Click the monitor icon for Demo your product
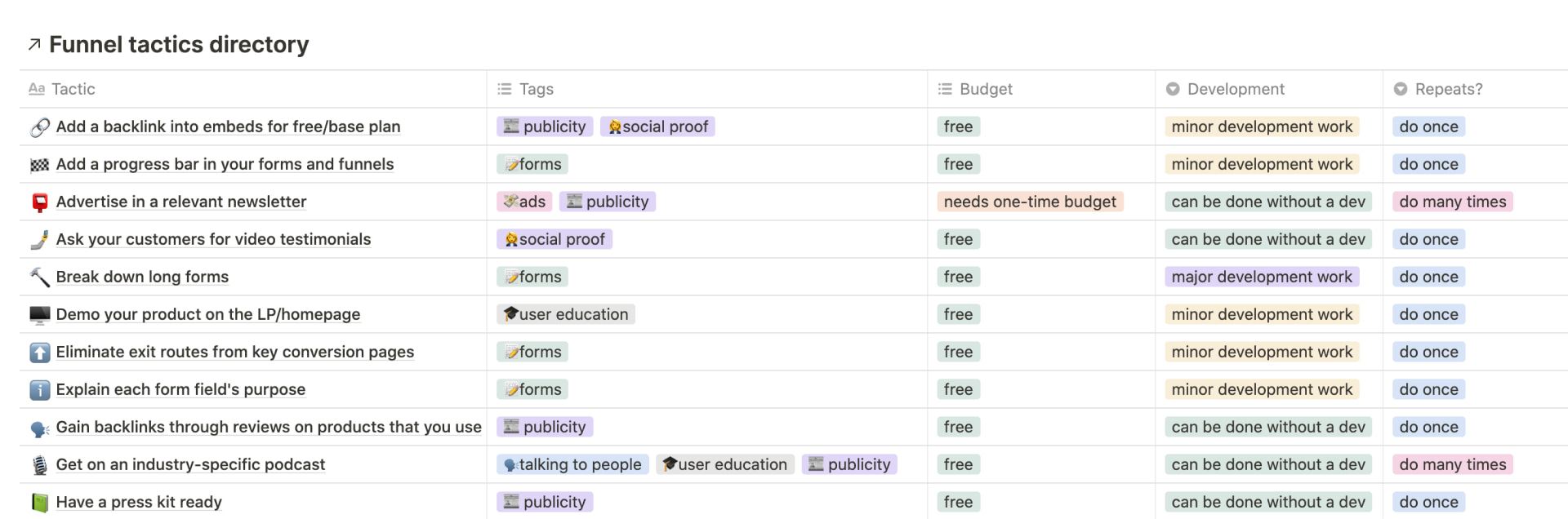The width and height of the screenshot is (1568, 519). pos(40,315)
